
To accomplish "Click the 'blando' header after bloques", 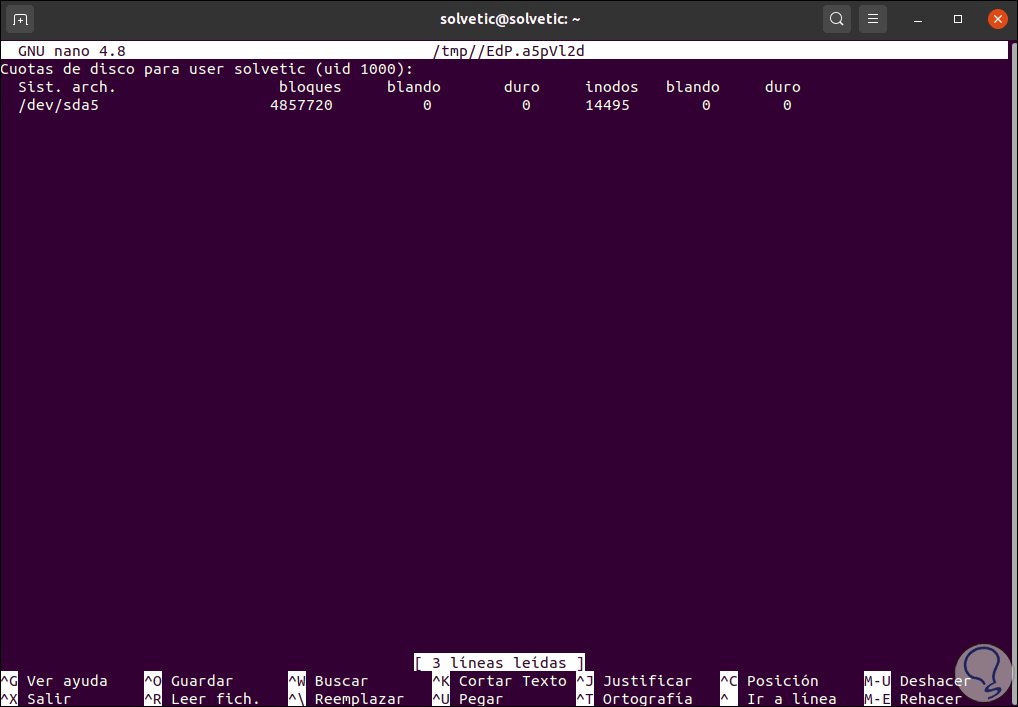I will (414, 87).
